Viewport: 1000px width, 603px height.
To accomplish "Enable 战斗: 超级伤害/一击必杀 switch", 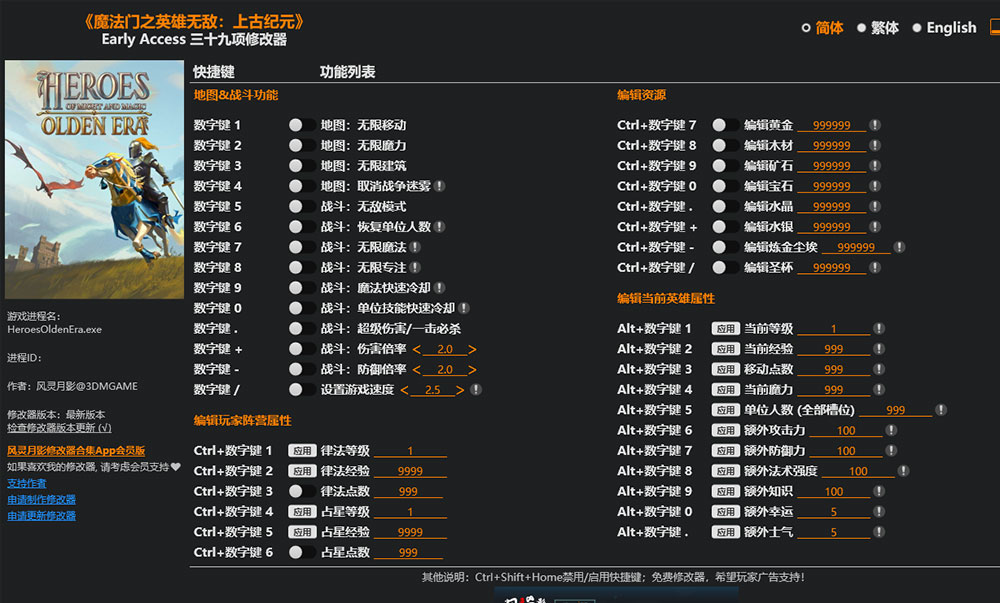I will (x=301, y=329).
